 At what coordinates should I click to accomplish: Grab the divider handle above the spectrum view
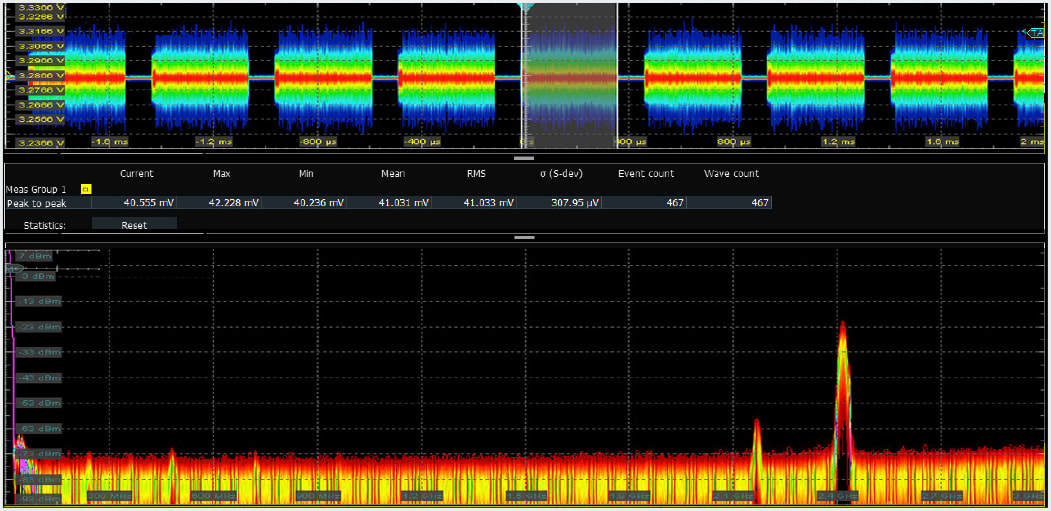point(523,237)
